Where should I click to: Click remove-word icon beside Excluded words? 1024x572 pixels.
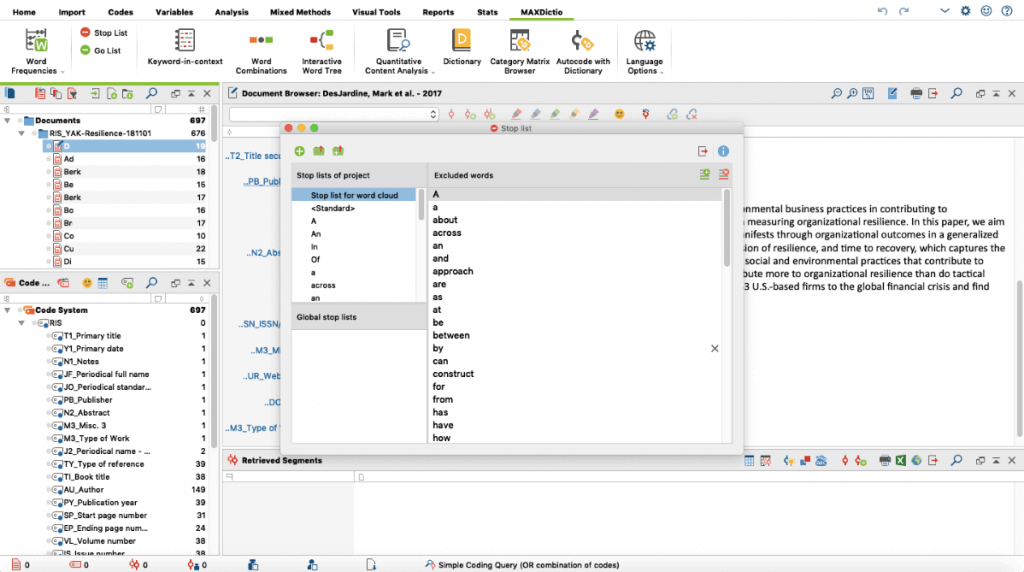[724, 174]
